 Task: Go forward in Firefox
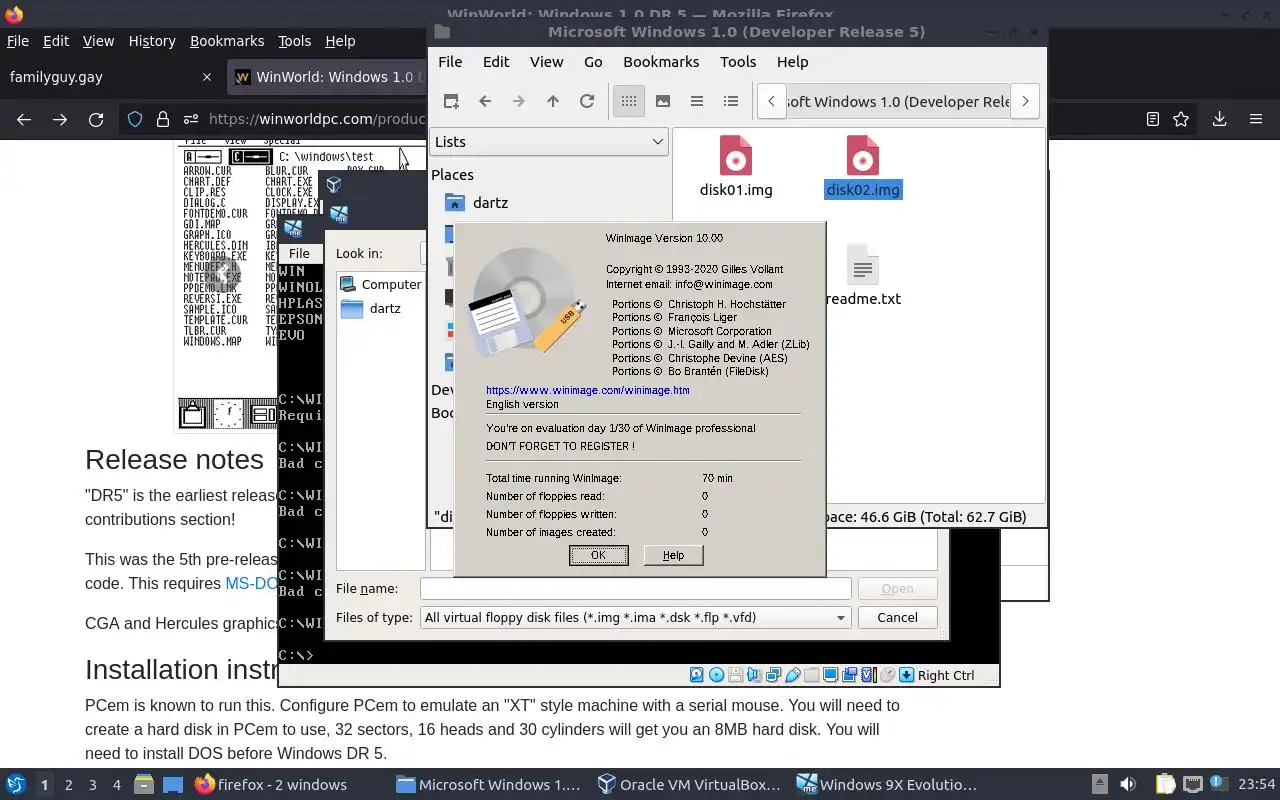(60, 119)
